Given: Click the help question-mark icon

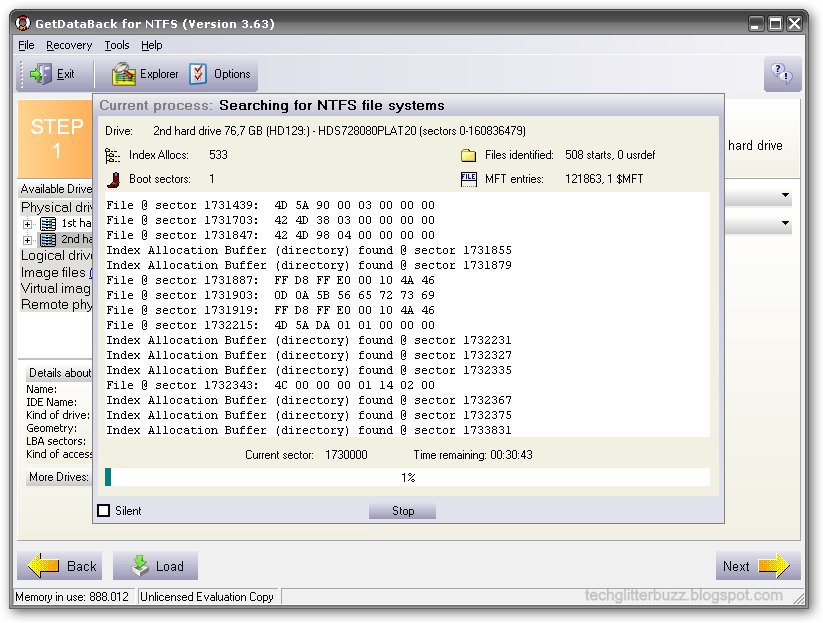Looking at the screenshot, I should coord(781,73).
